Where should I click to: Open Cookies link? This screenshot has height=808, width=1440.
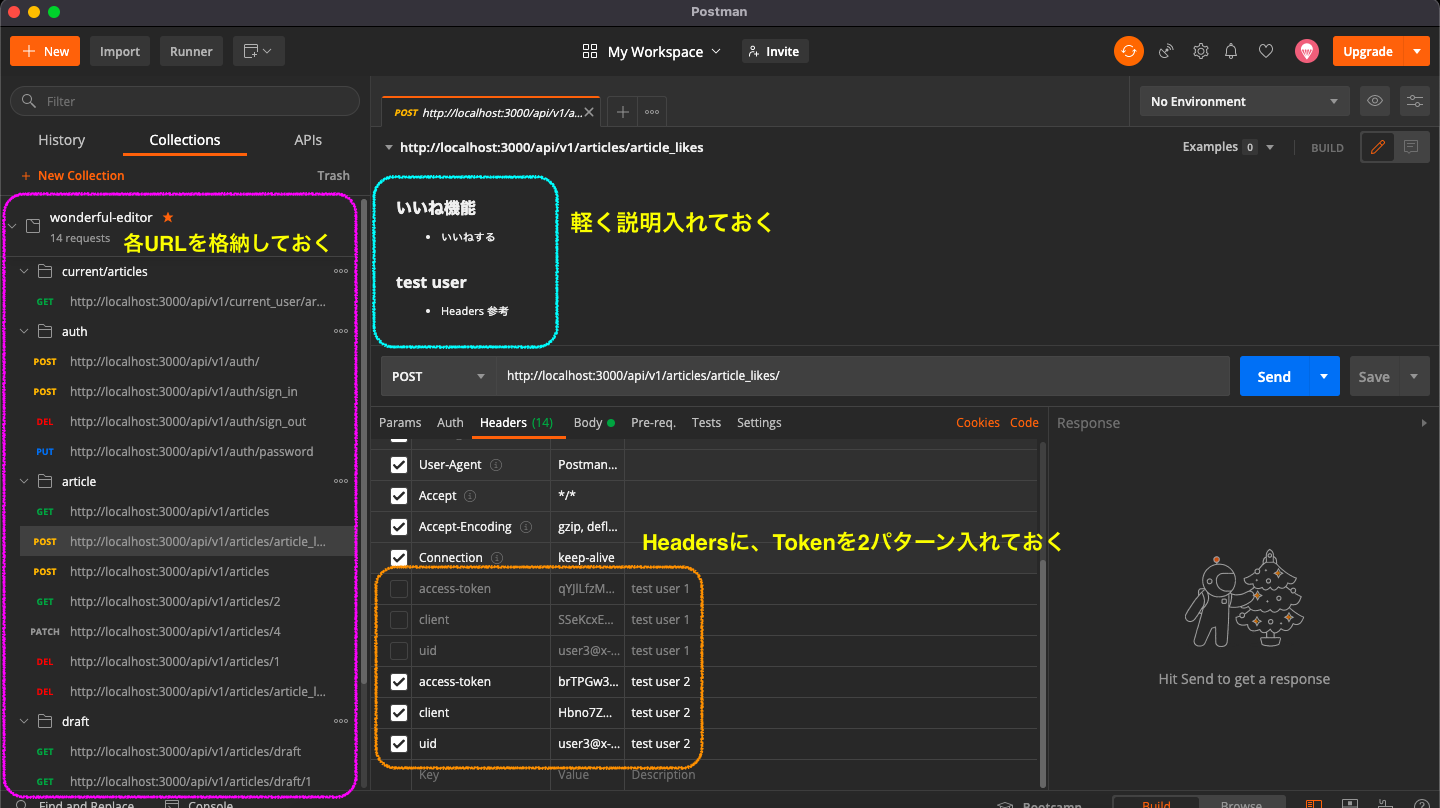coord(978,423)
